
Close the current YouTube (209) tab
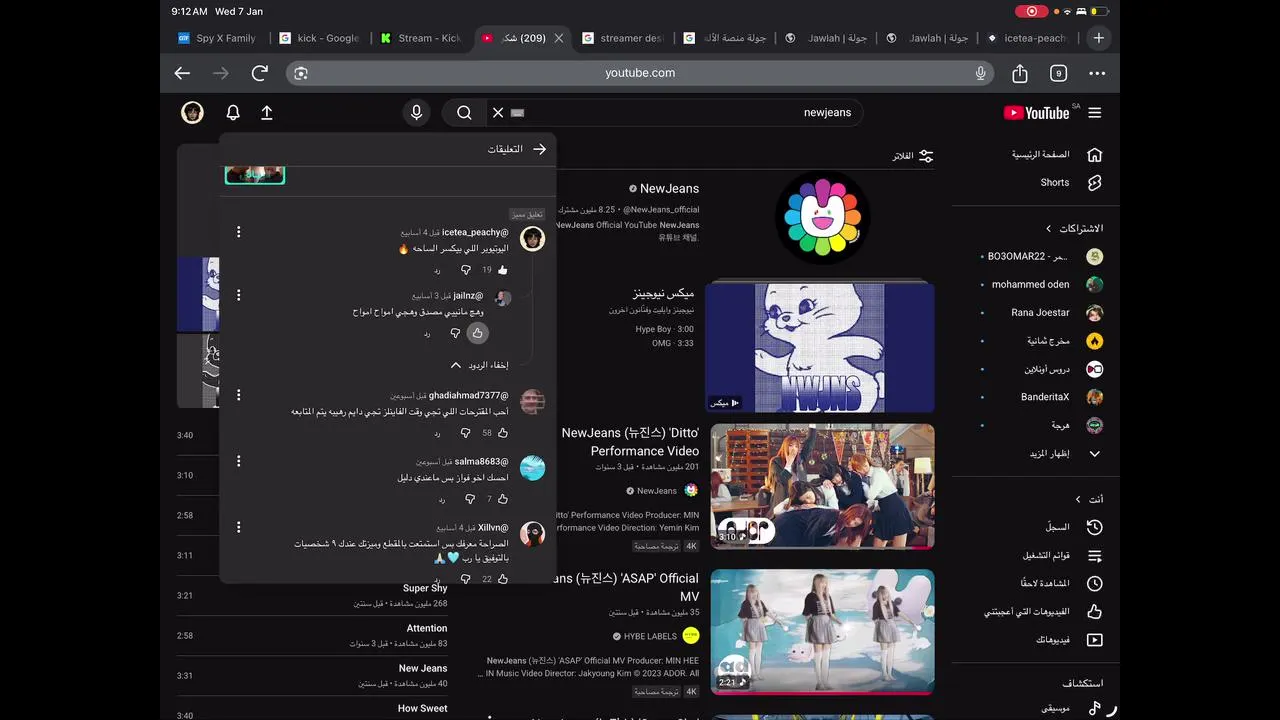tap(559, 38)
